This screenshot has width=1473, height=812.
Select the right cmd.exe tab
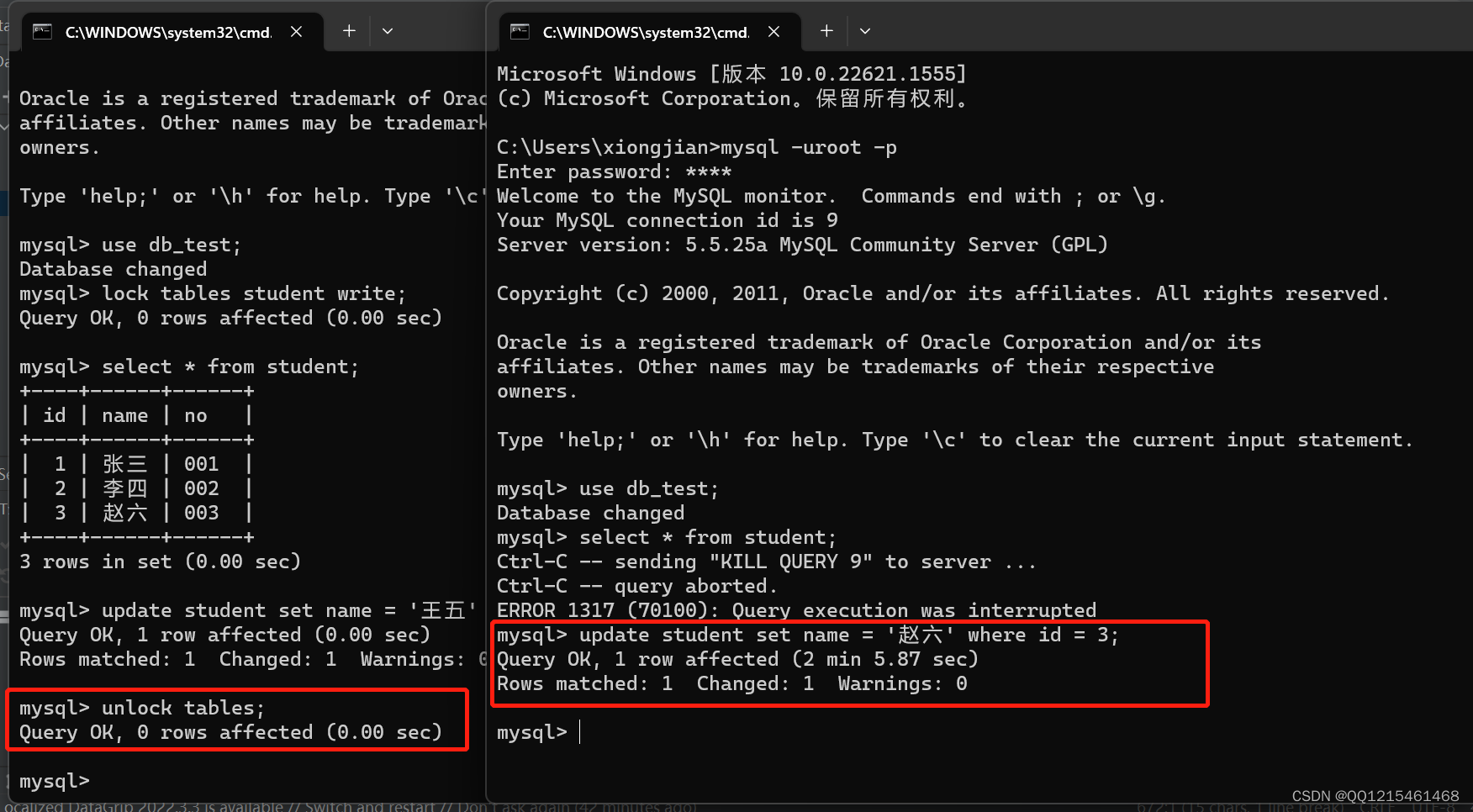648,32
